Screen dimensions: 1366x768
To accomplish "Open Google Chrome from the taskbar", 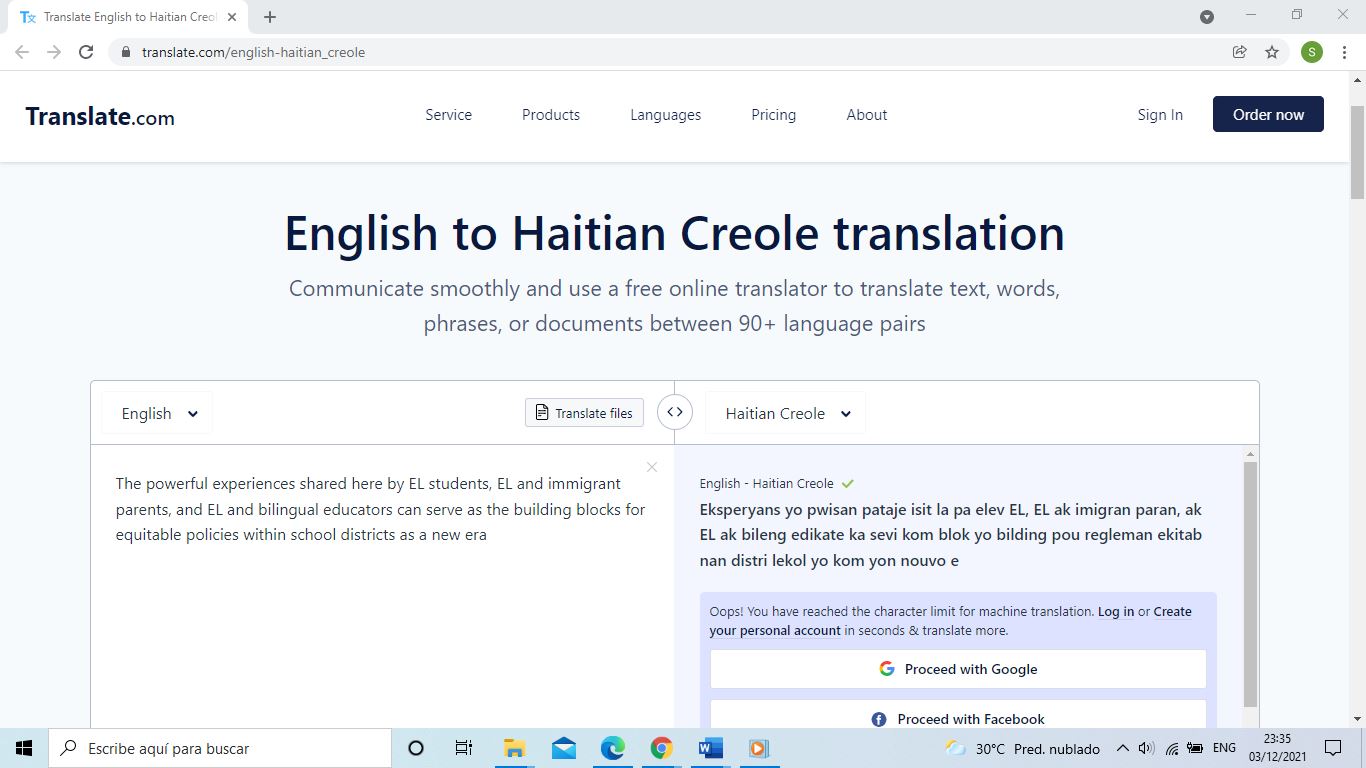I will click(661, 748).
